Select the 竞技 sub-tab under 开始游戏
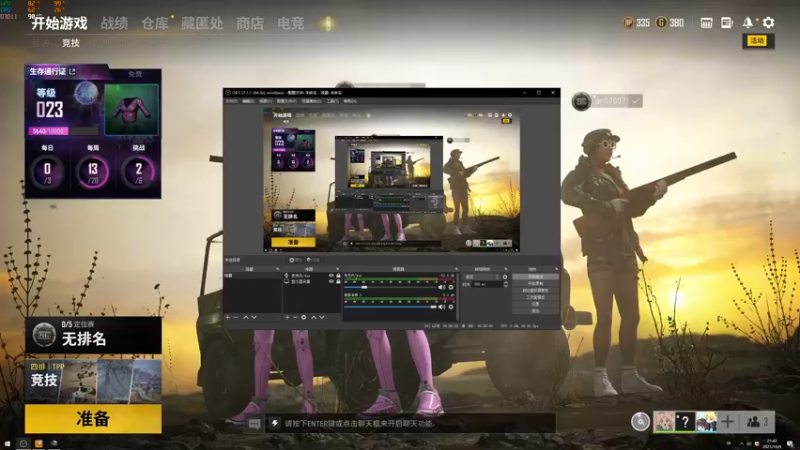800x450 pixels. [x=71, y=43]
